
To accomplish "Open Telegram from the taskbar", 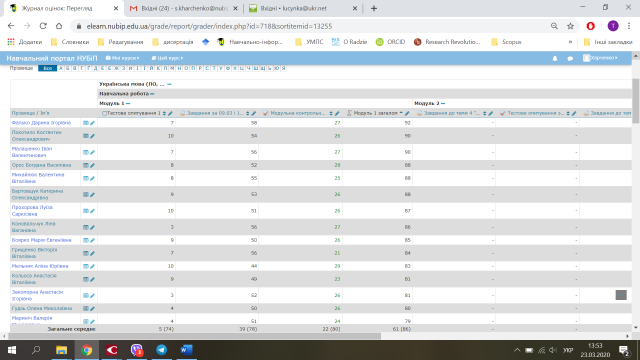I will coord(162,350).
